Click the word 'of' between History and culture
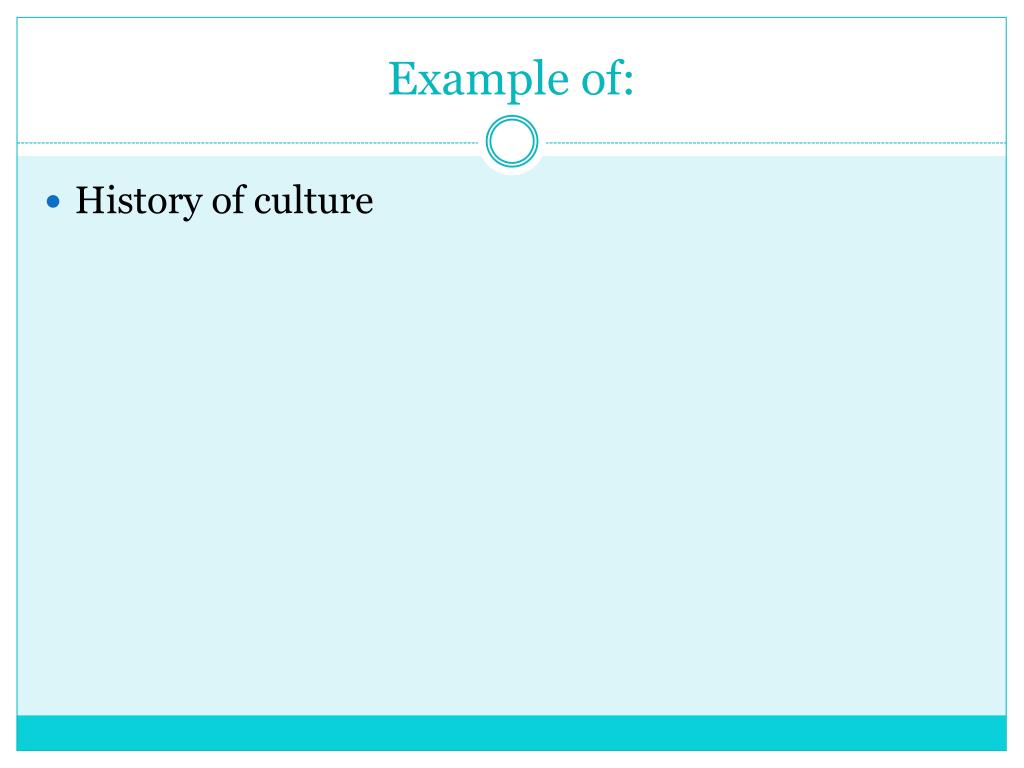The width and height of the screenshot is (1024, 768). (229, 200)
